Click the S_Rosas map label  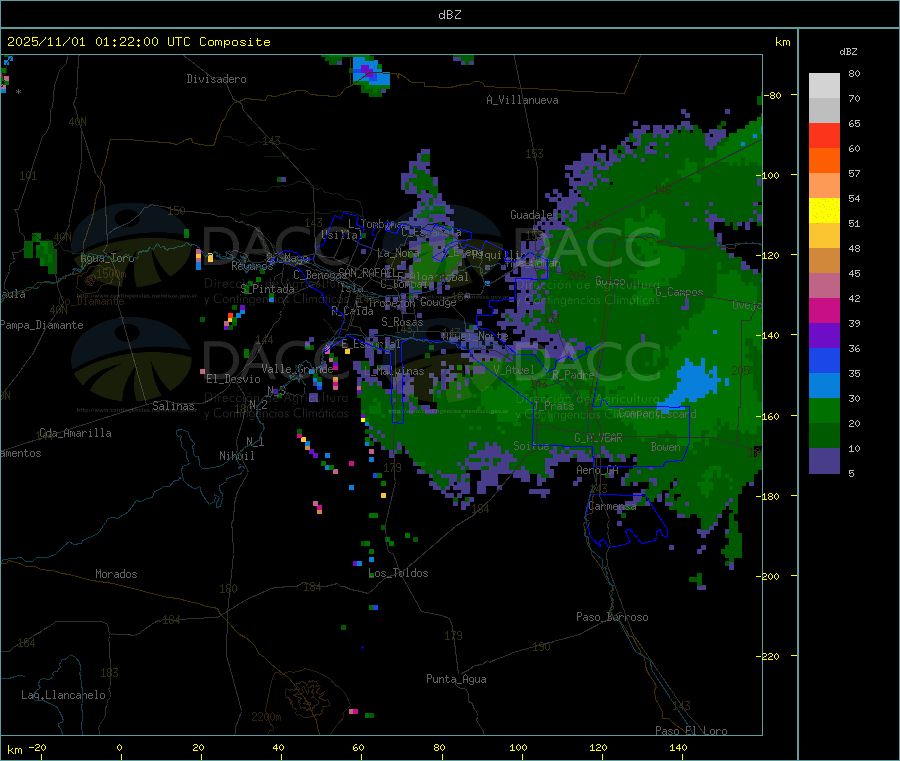tap(402, 322)
